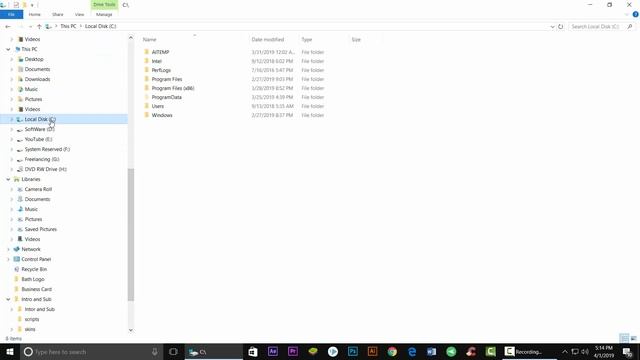This screenshot has height=360, width=640.
Task: Select Freelancing (G:) drive in the tree
Action: [42, 159]
